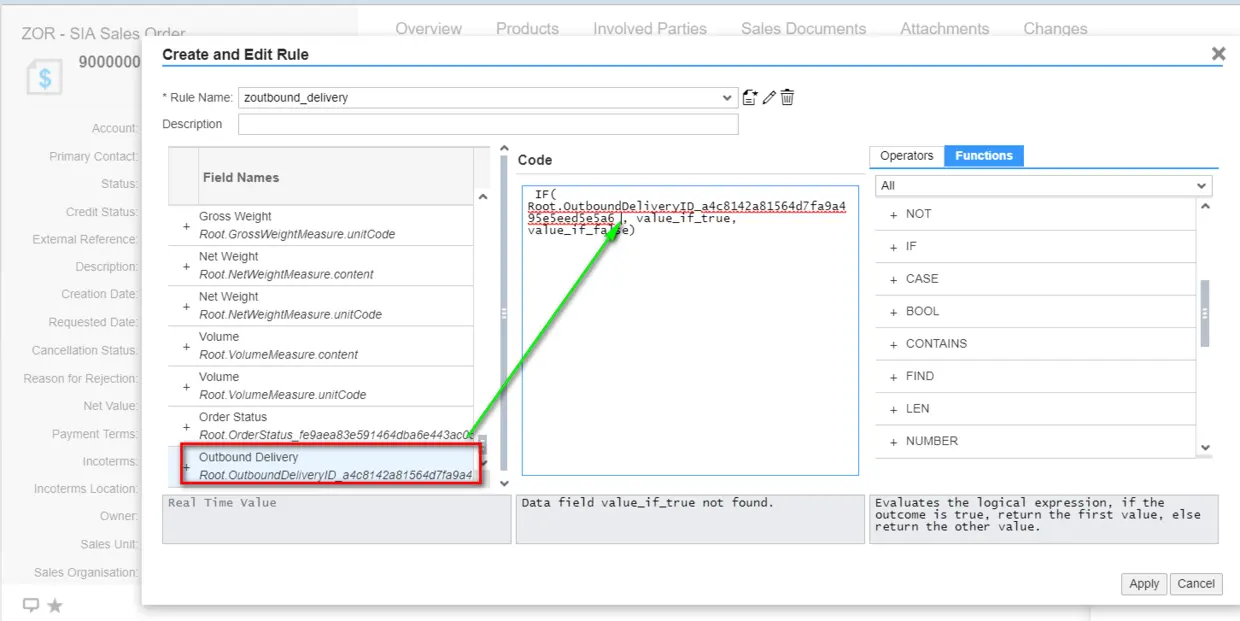Click the Root.OrderStatus field path text
1240x621 pixels.
336,435
